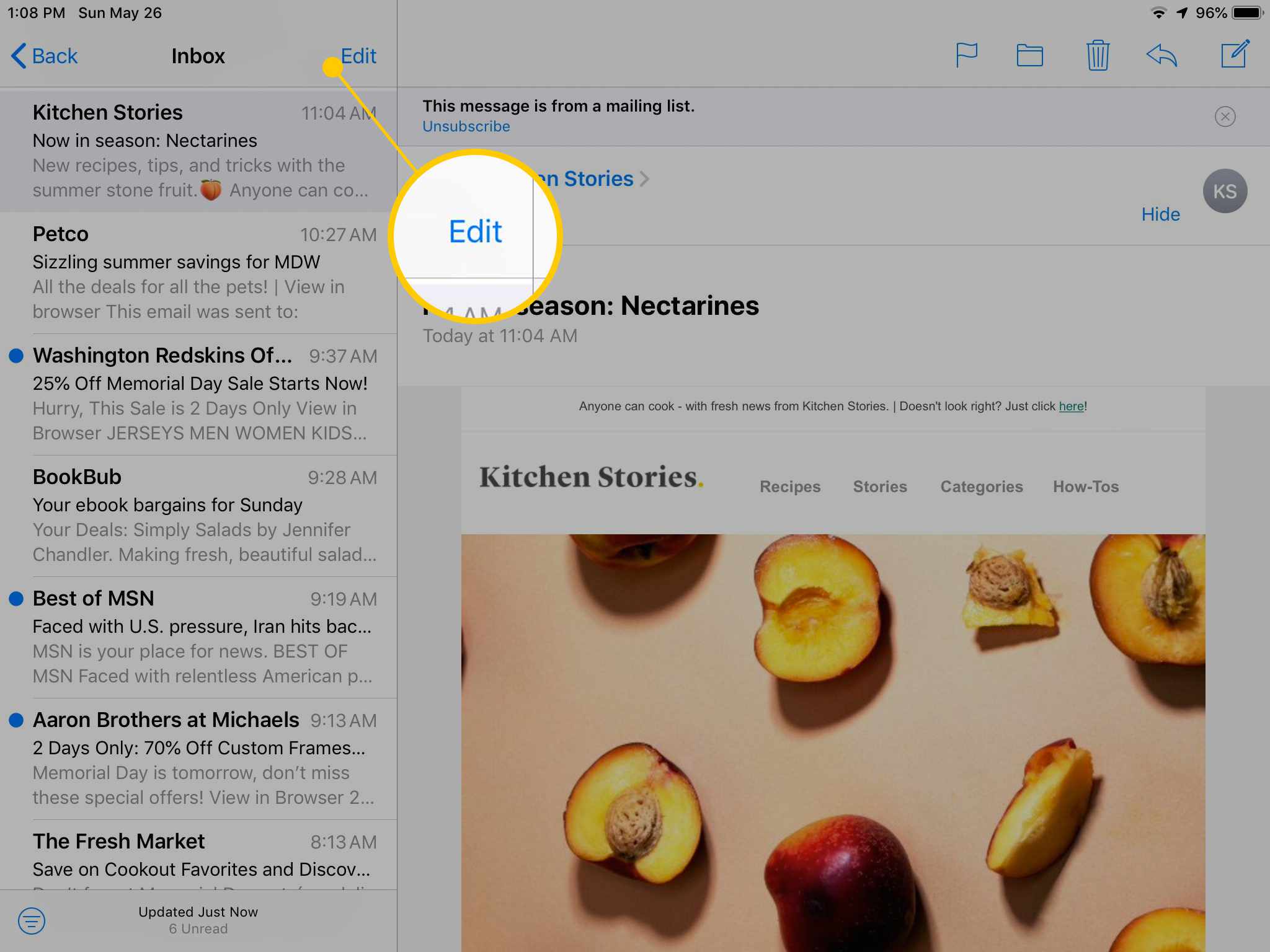Click the Unsubscribe link
Viewport: 1270px width, 952px height.
tap(466, 126)
